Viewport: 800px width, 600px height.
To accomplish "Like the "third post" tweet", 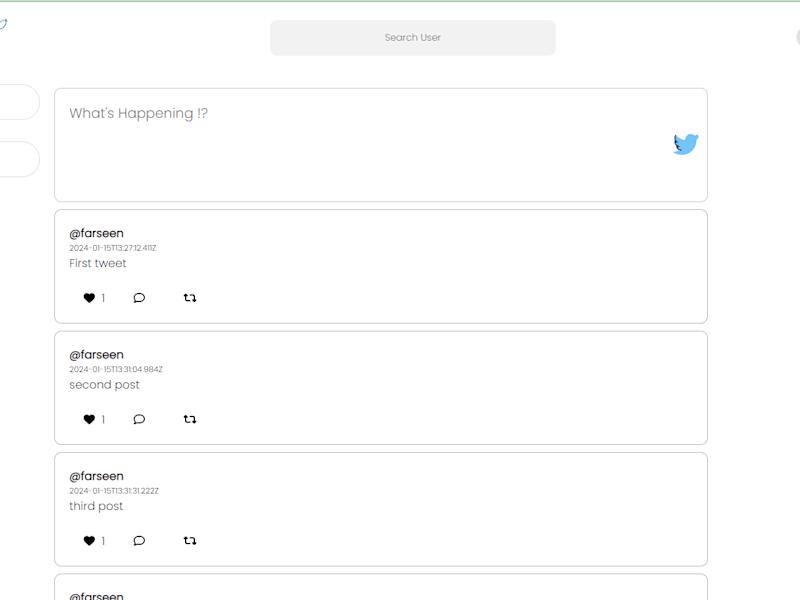I will [x=89, y=541].
